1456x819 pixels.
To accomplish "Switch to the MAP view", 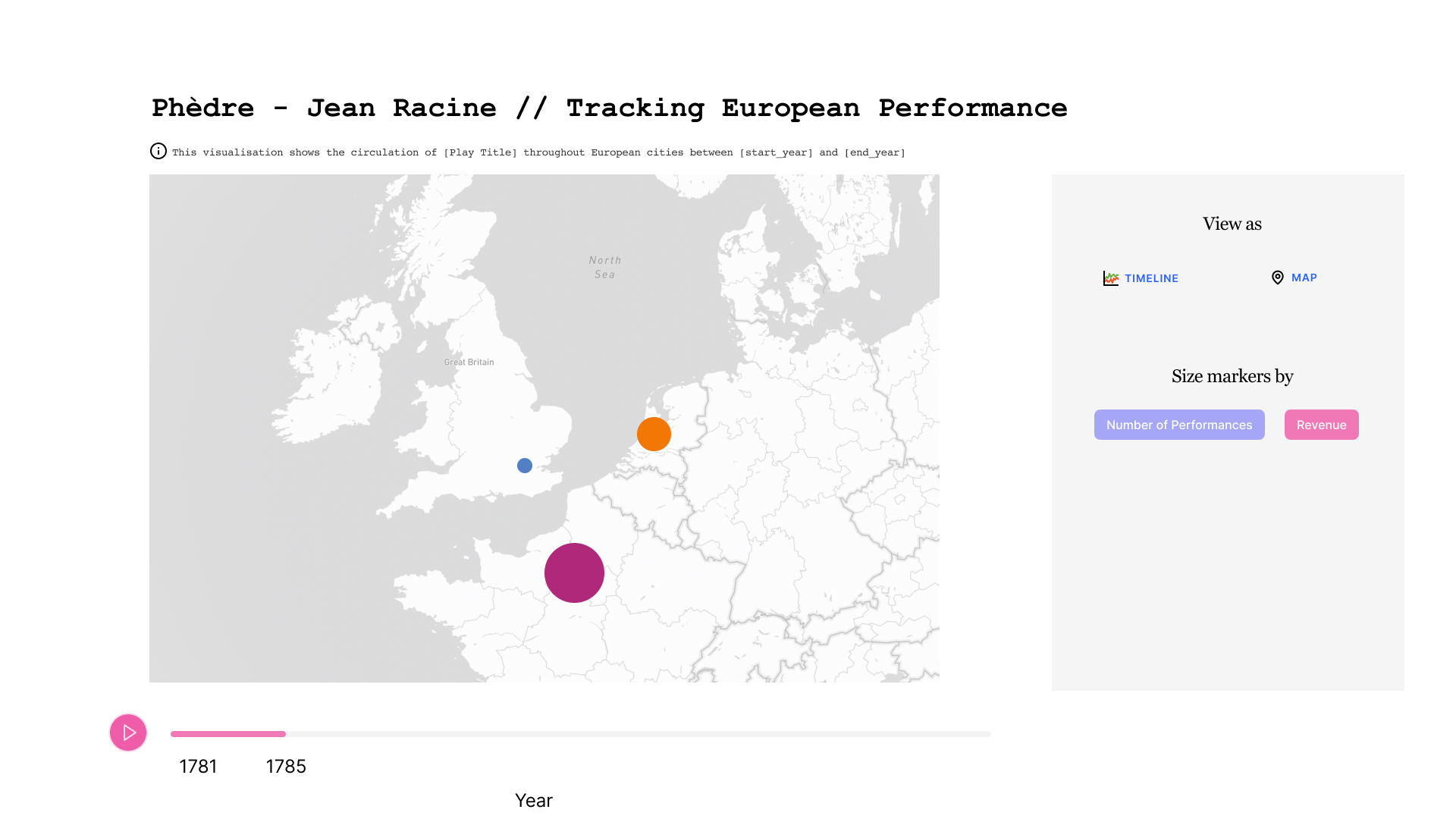I will pyautogui.click(x=1304, y=278).
